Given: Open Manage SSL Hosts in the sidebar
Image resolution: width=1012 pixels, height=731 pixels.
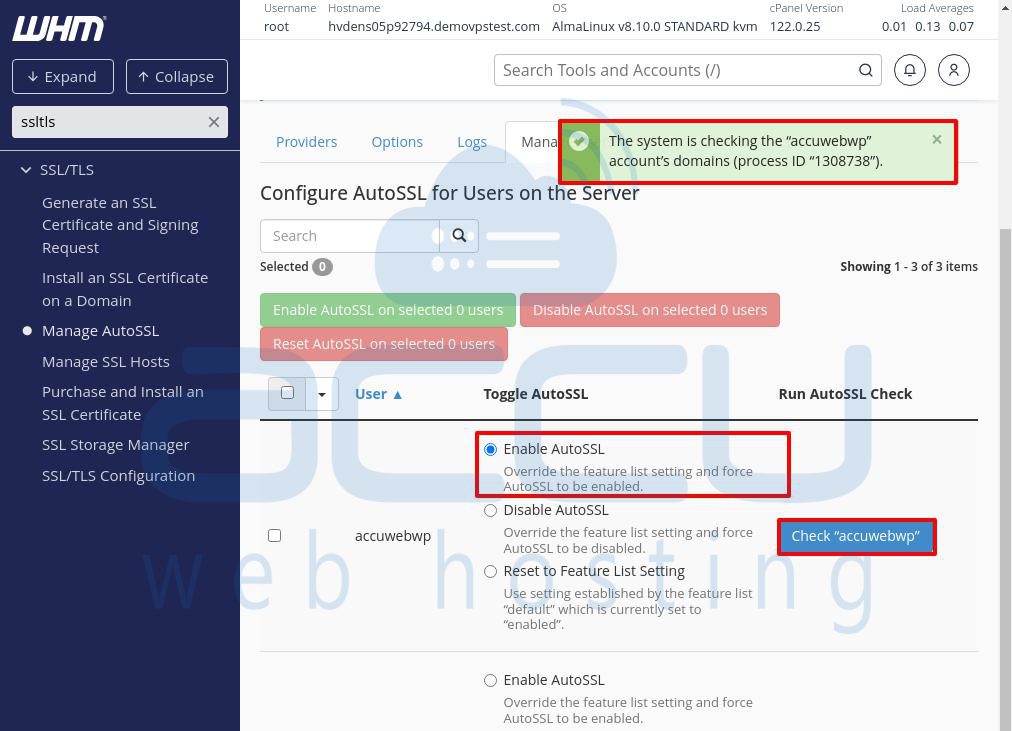Looking at the screenshot, I should pos(105,361).
